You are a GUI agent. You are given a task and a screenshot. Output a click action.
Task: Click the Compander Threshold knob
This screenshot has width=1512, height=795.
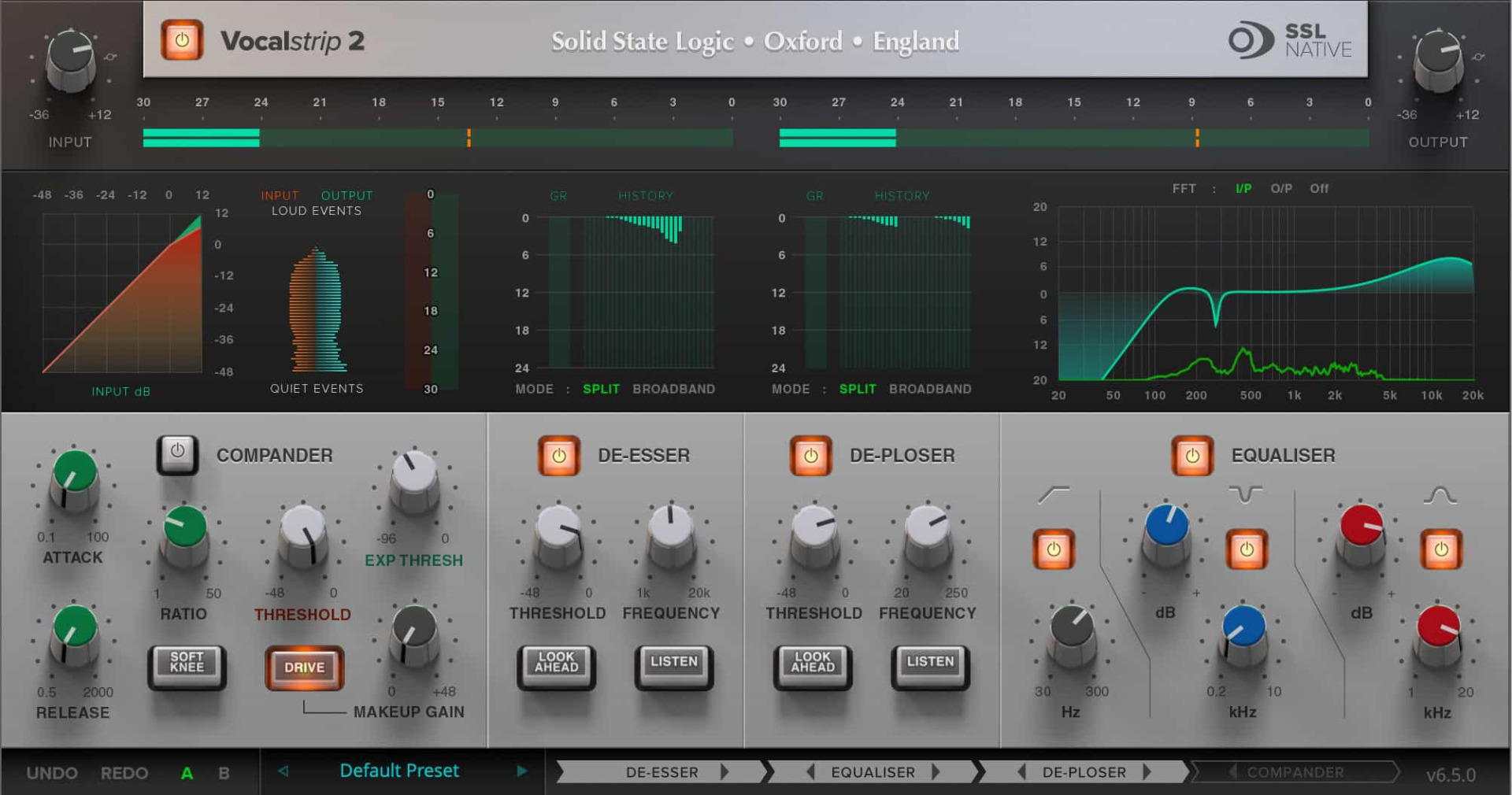tap(302, 535)
